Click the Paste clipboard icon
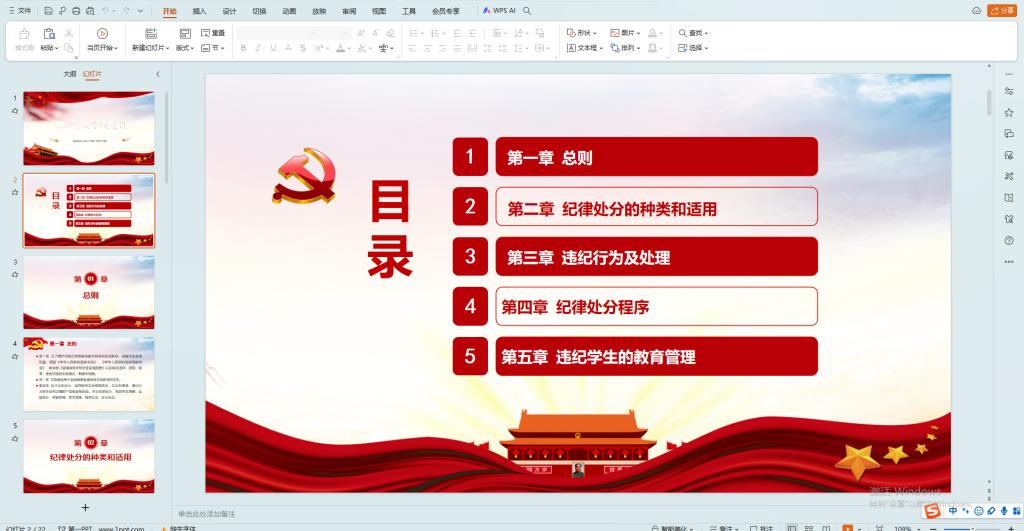The image size is (1024, 531). point(47,34)
